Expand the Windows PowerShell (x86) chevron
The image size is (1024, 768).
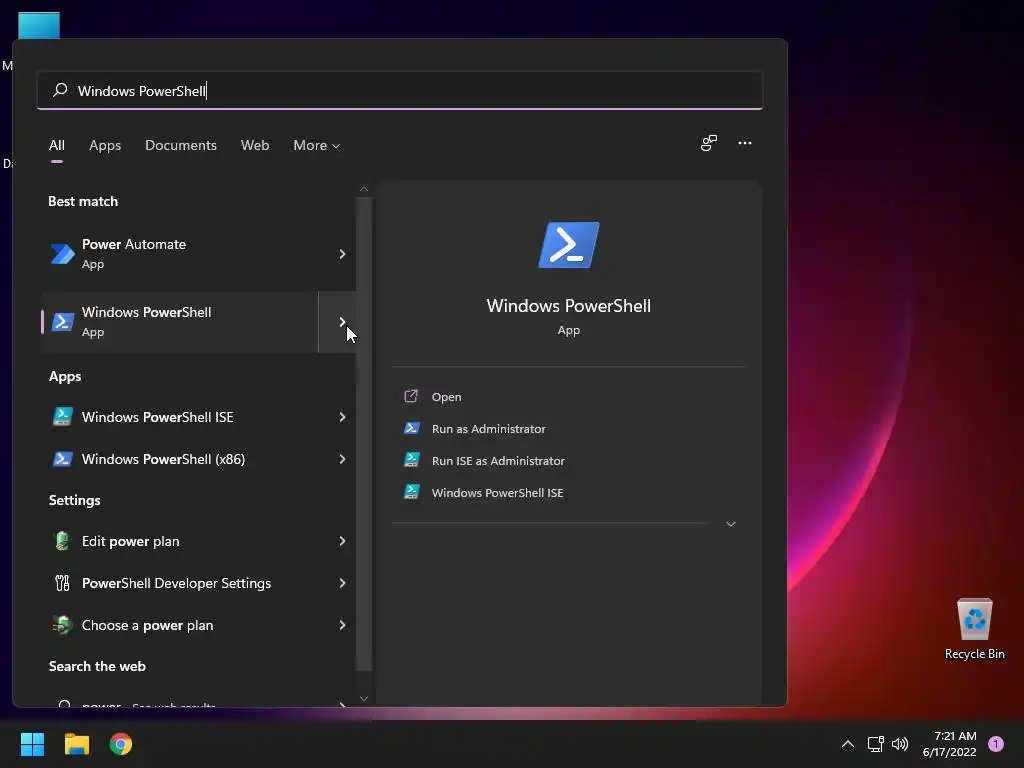point(342,459)
